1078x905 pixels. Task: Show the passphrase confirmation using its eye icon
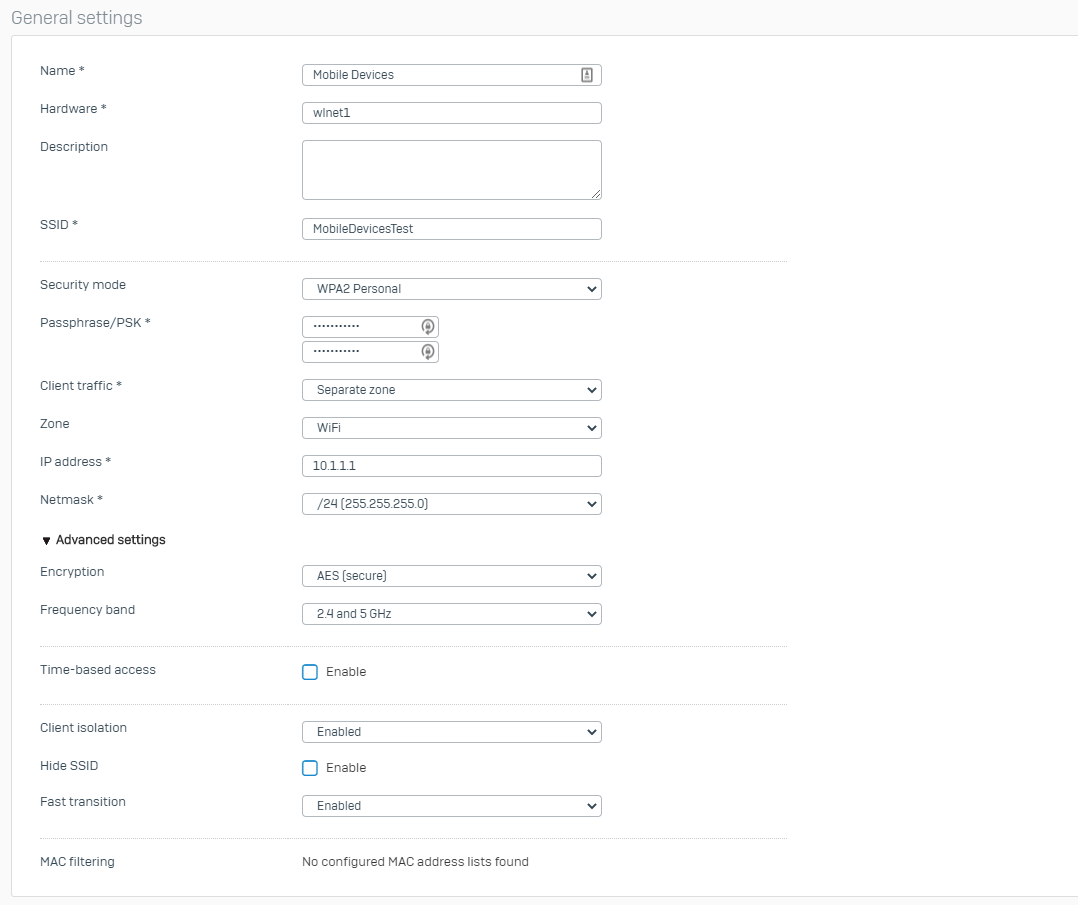(x=429, y=351)
